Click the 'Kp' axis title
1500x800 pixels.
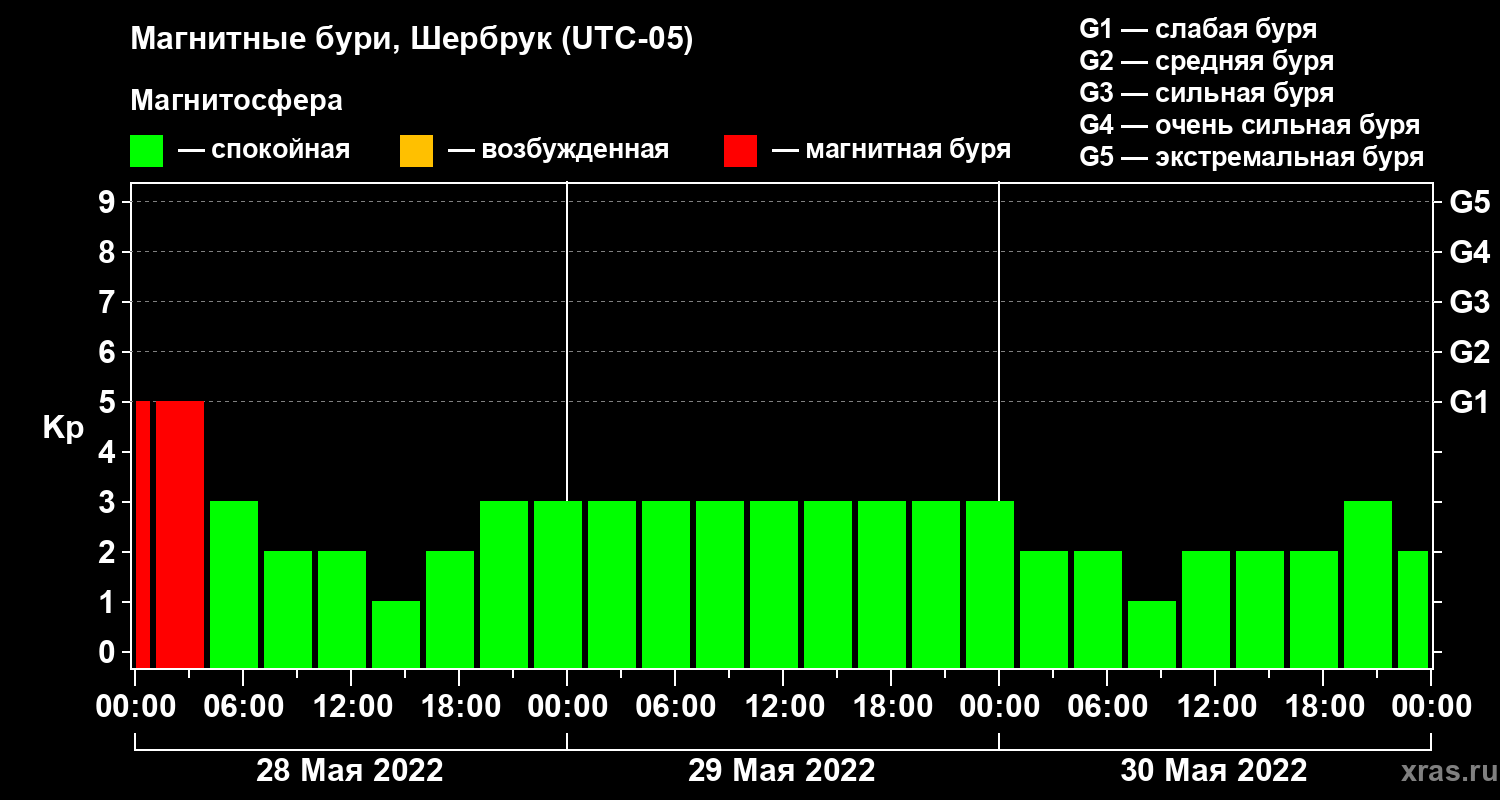pos(63,428)
